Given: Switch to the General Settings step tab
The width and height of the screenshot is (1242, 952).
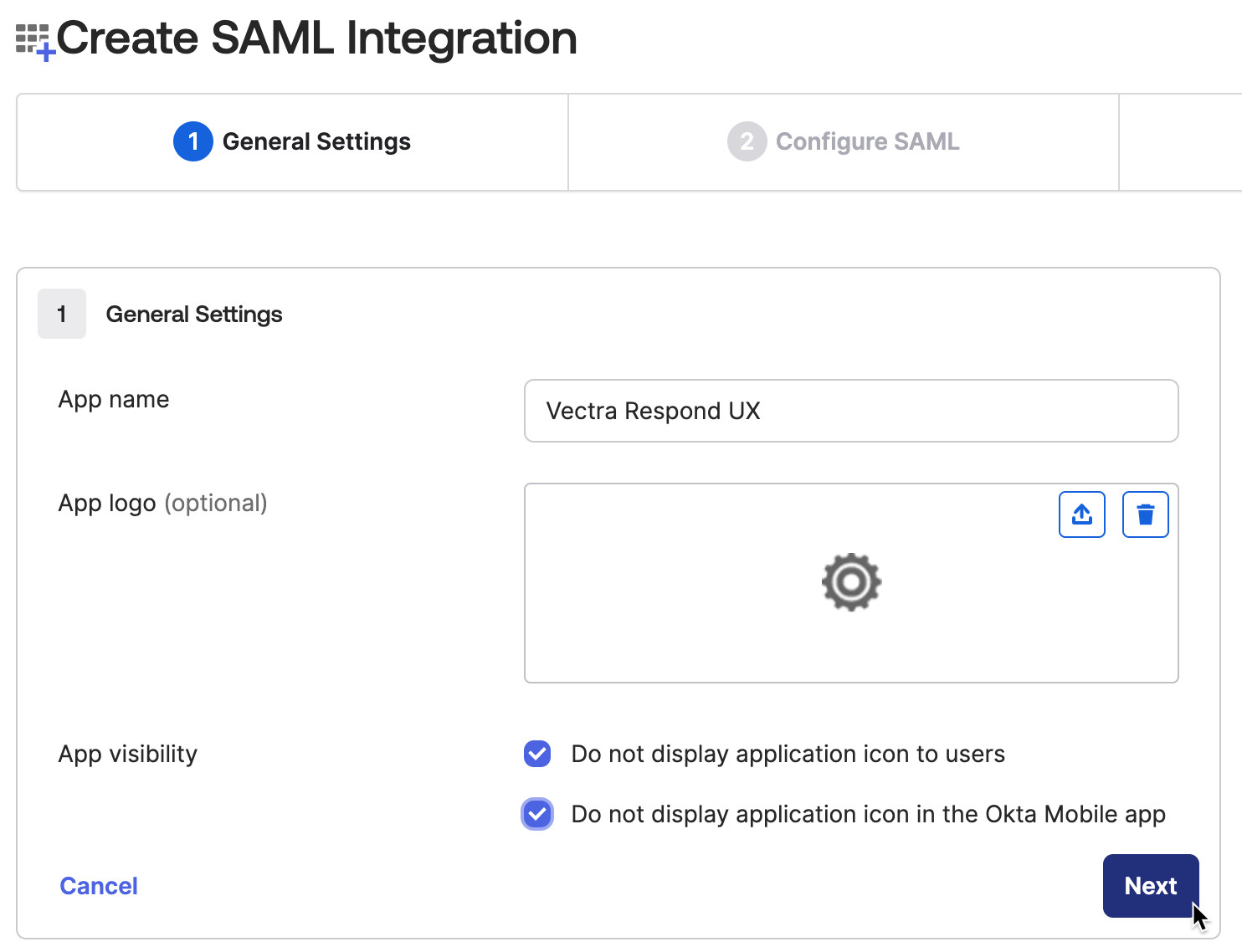Looking at the screenshot, I should point(292,142).
